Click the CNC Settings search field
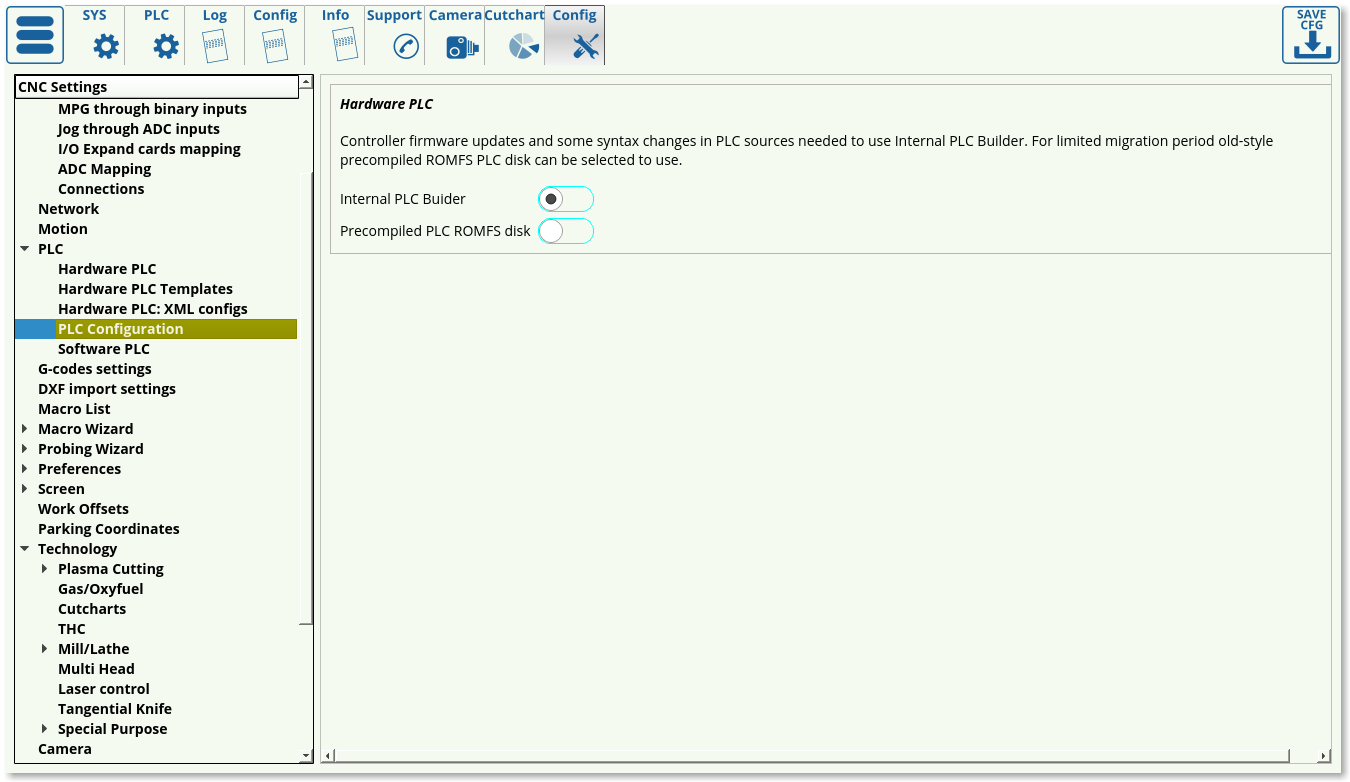 [x=156, y=87]
